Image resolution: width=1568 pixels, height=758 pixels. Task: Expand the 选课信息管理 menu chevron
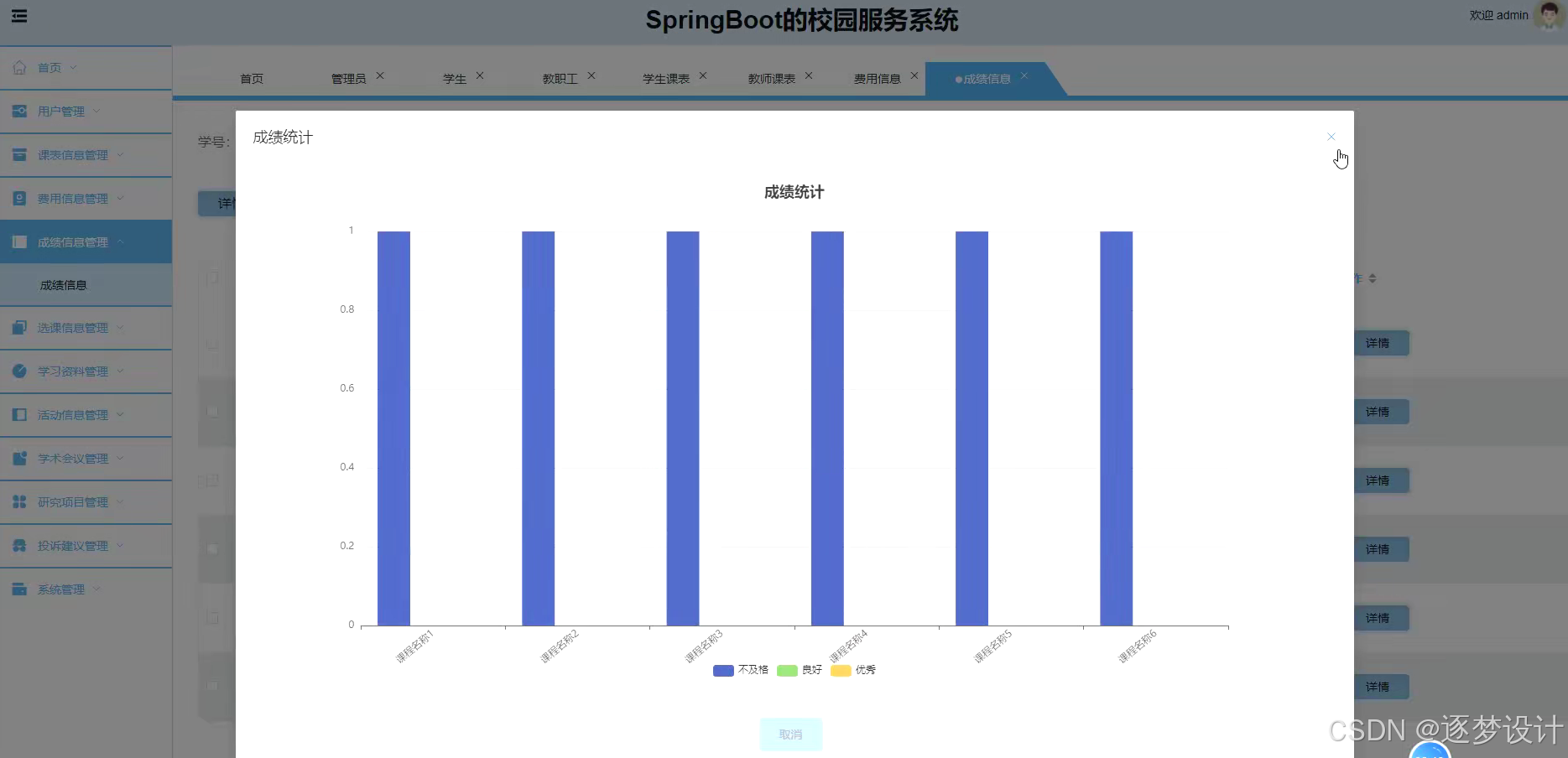point(120,328)
